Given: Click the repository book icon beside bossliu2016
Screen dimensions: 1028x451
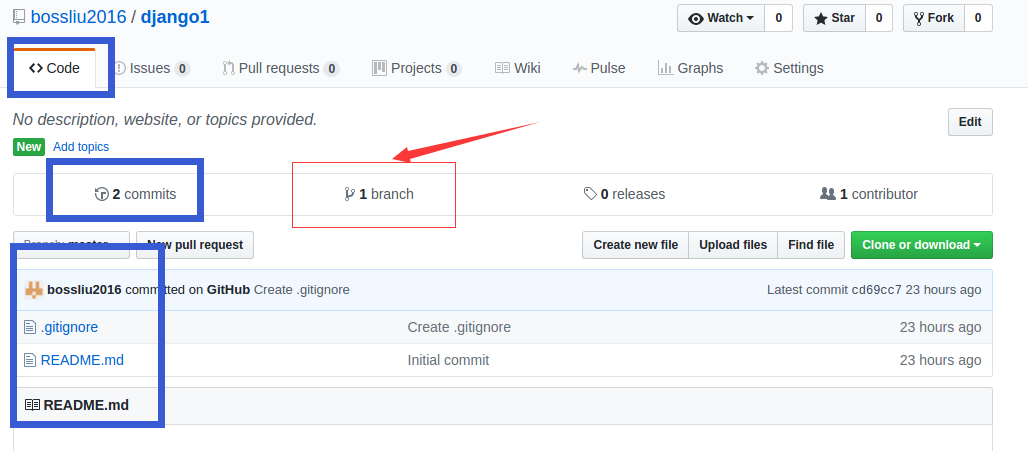Looking at the screenshot, I should point(19,17).
